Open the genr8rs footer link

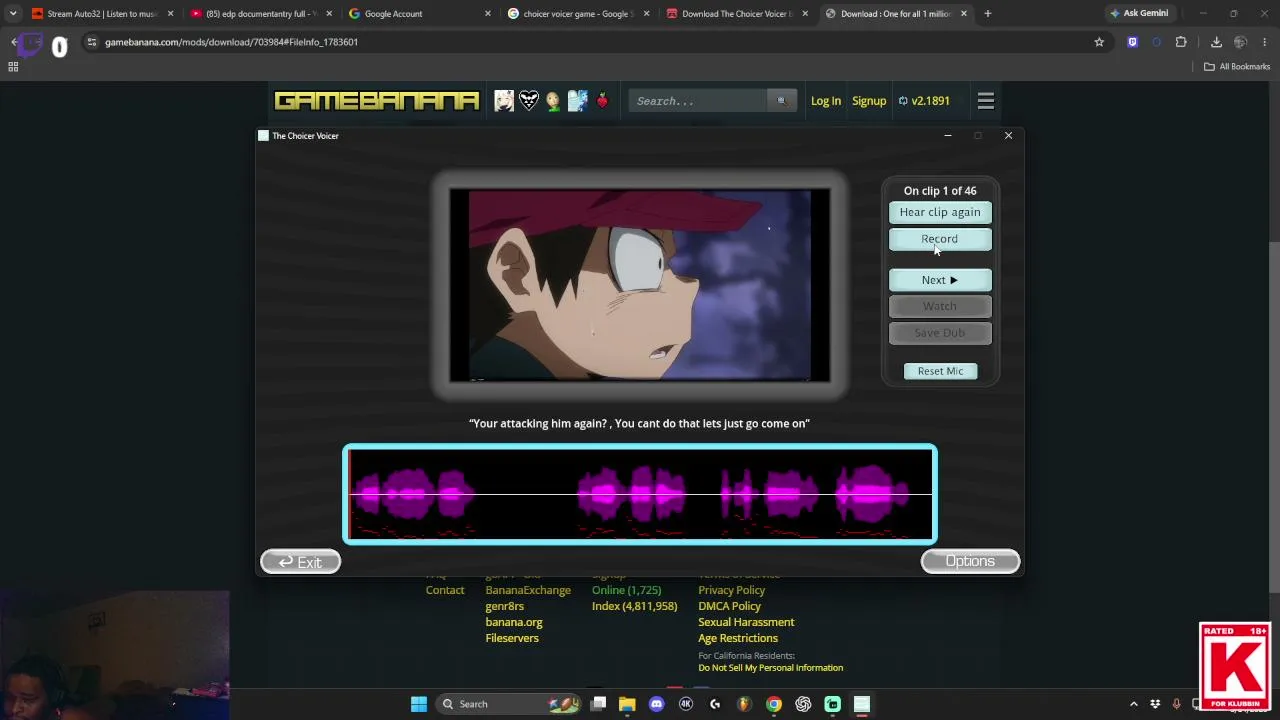tap(505, 606)
